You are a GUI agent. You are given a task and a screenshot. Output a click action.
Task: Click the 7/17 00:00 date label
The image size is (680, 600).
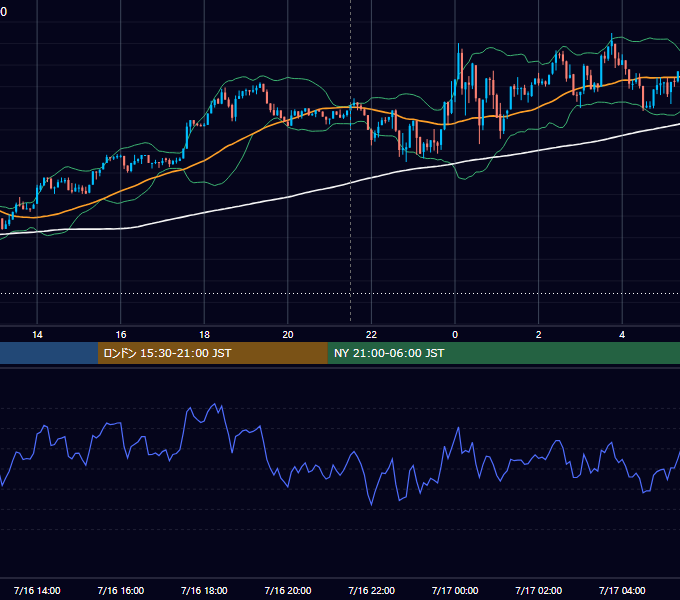tap(455, 590)
